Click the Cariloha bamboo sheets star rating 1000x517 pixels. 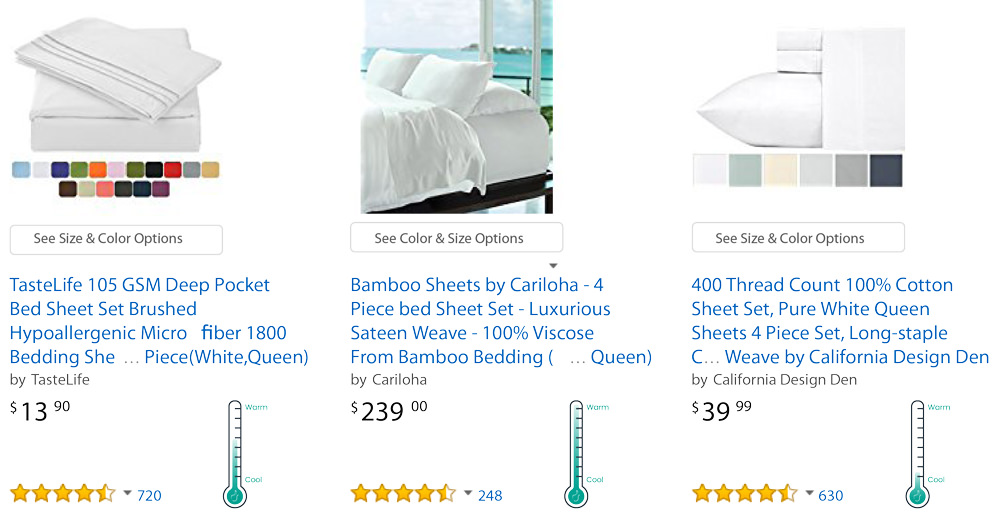coord(404,494)
